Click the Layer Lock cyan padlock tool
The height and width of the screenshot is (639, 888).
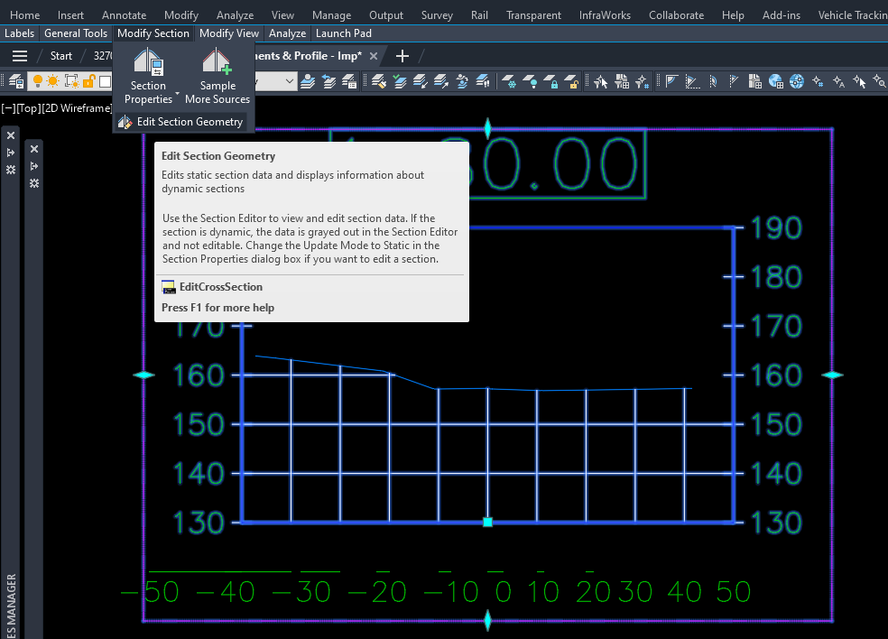click(x=551, y=82)
